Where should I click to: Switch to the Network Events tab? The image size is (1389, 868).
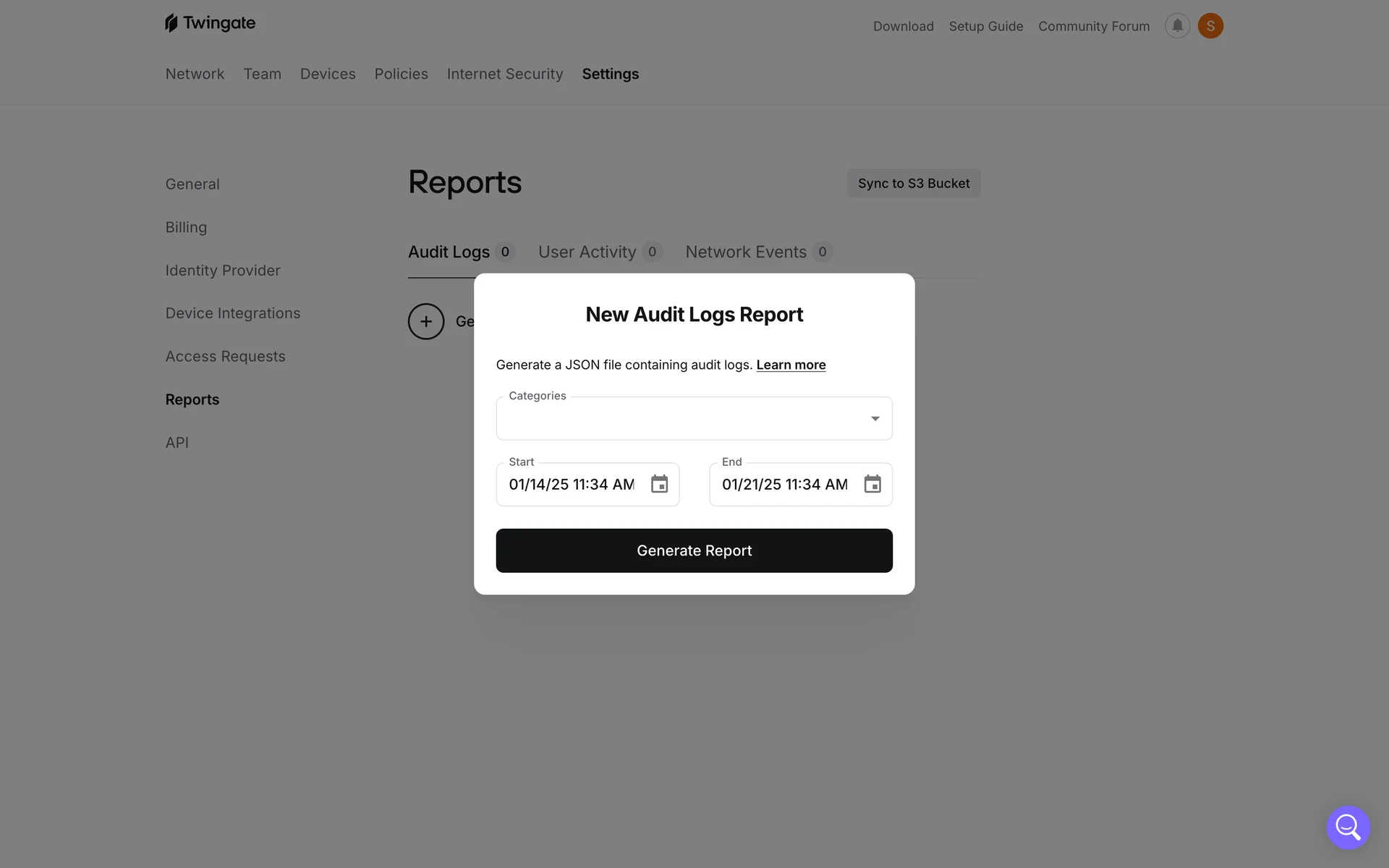pos(745,252)
